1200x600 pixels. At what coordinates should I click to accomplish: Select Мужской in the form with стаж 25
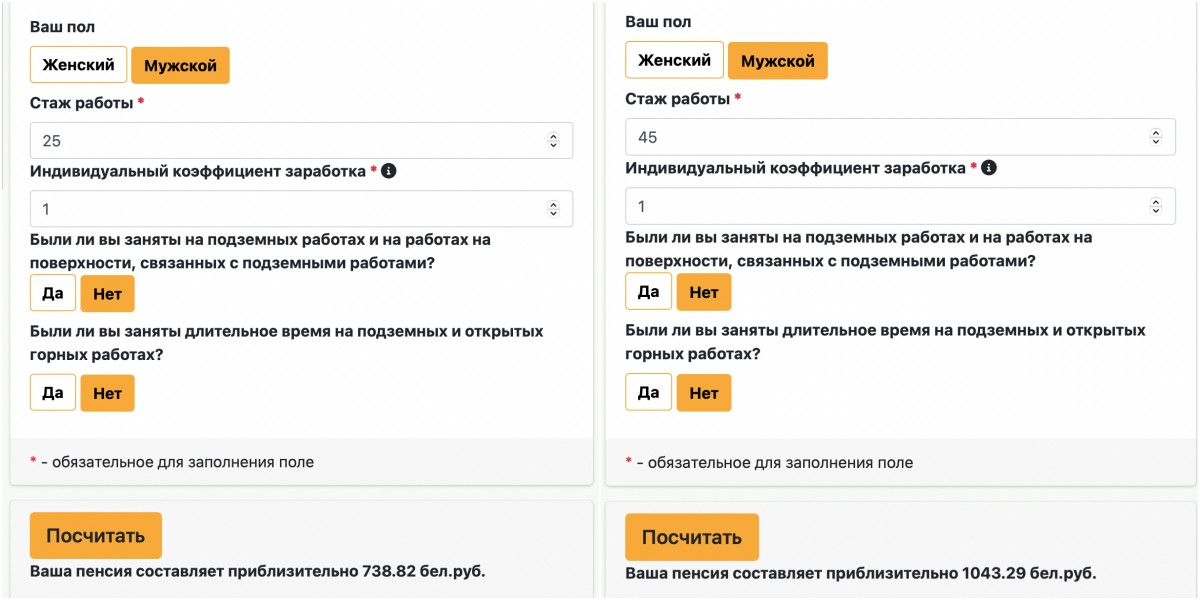[181, 65]
